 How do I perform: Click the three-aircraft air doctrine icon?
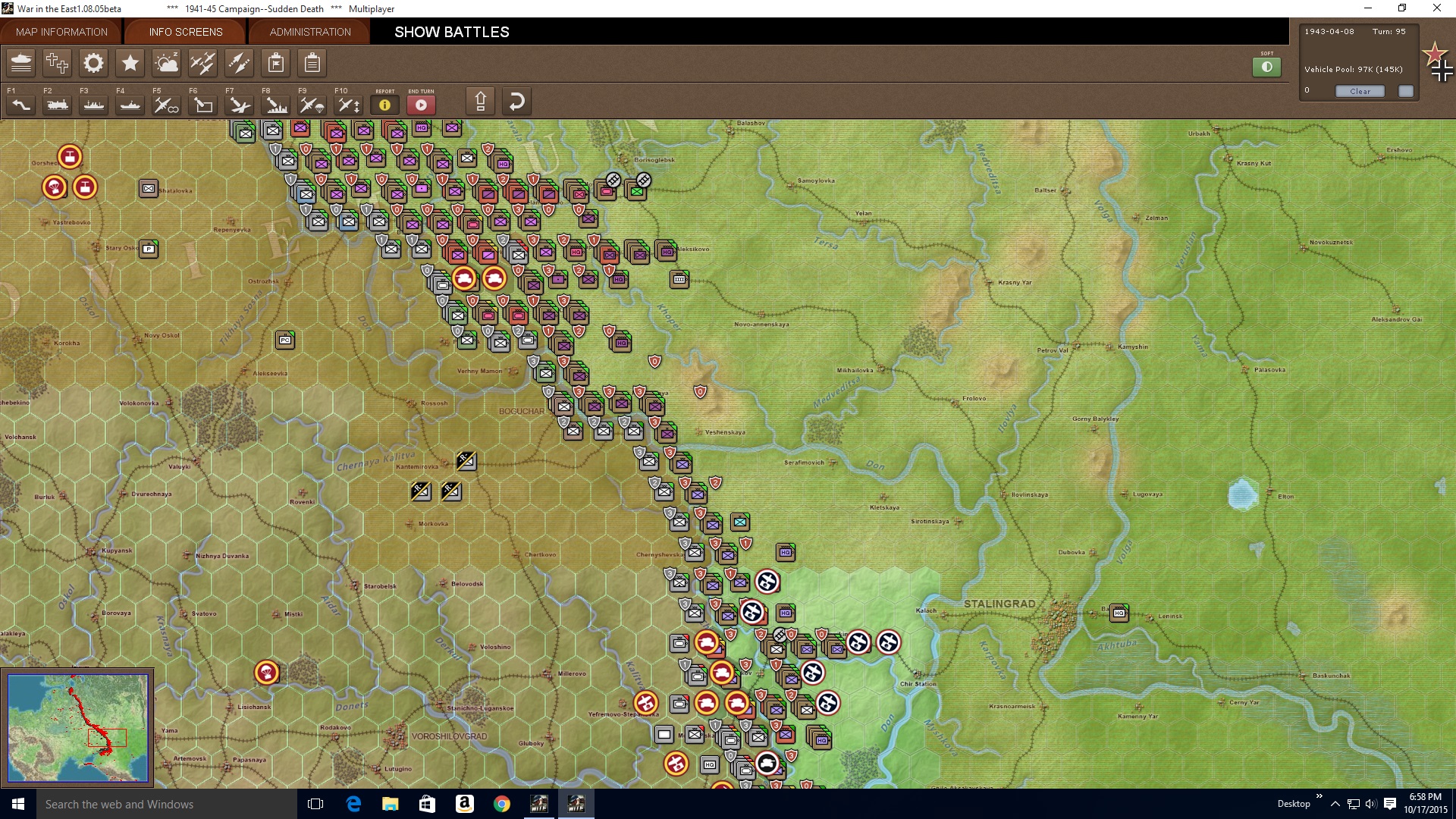pyautogui.click(x=203, y=63)
